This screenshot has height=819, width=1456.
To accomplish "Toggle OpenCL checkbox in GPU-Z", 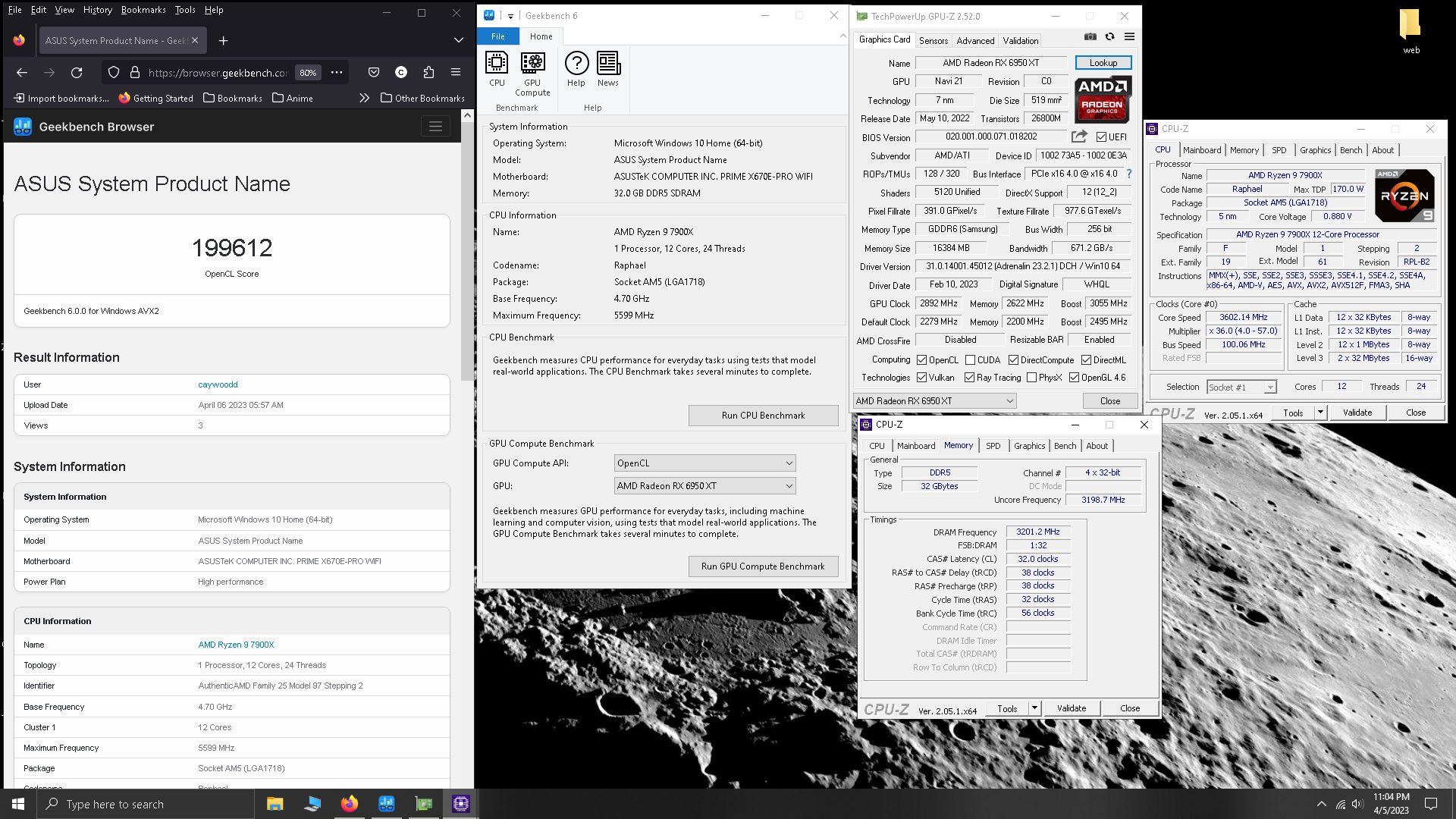I will (x=921, y=360).
